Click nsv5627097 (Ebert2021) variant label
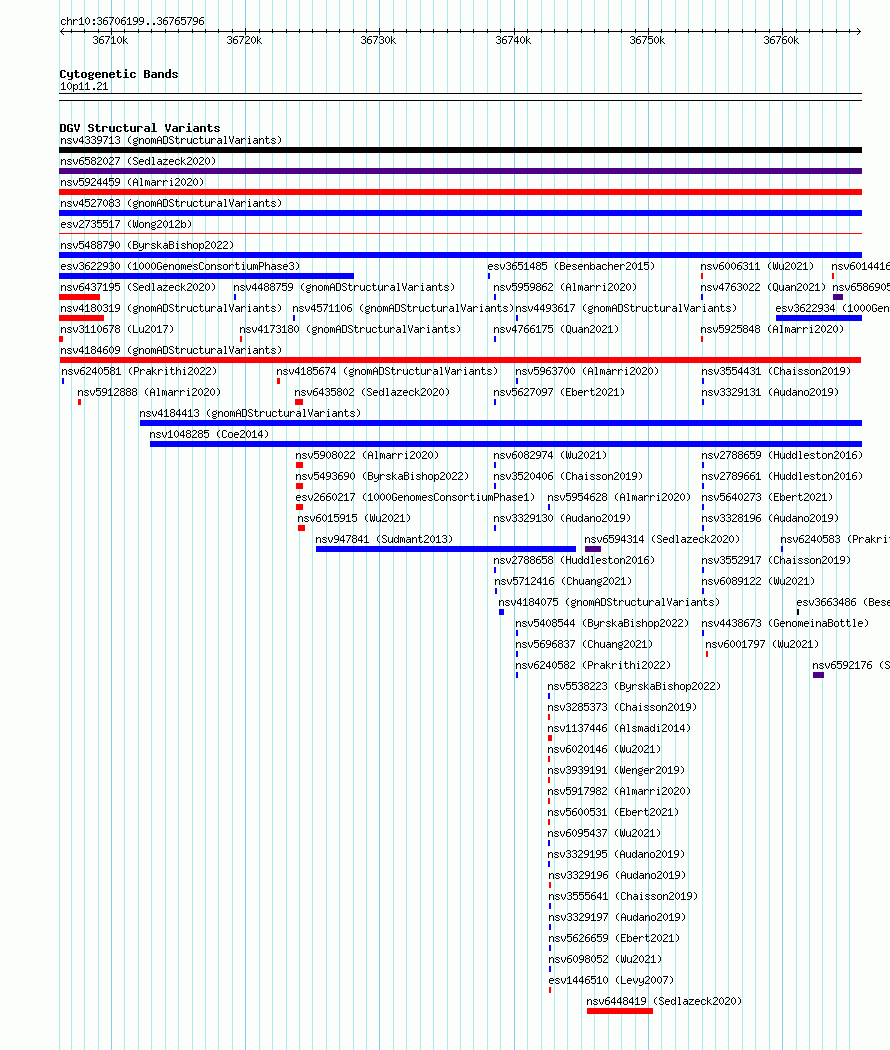890x1050 pixels. pyautogui.click(x=559, y=392)
